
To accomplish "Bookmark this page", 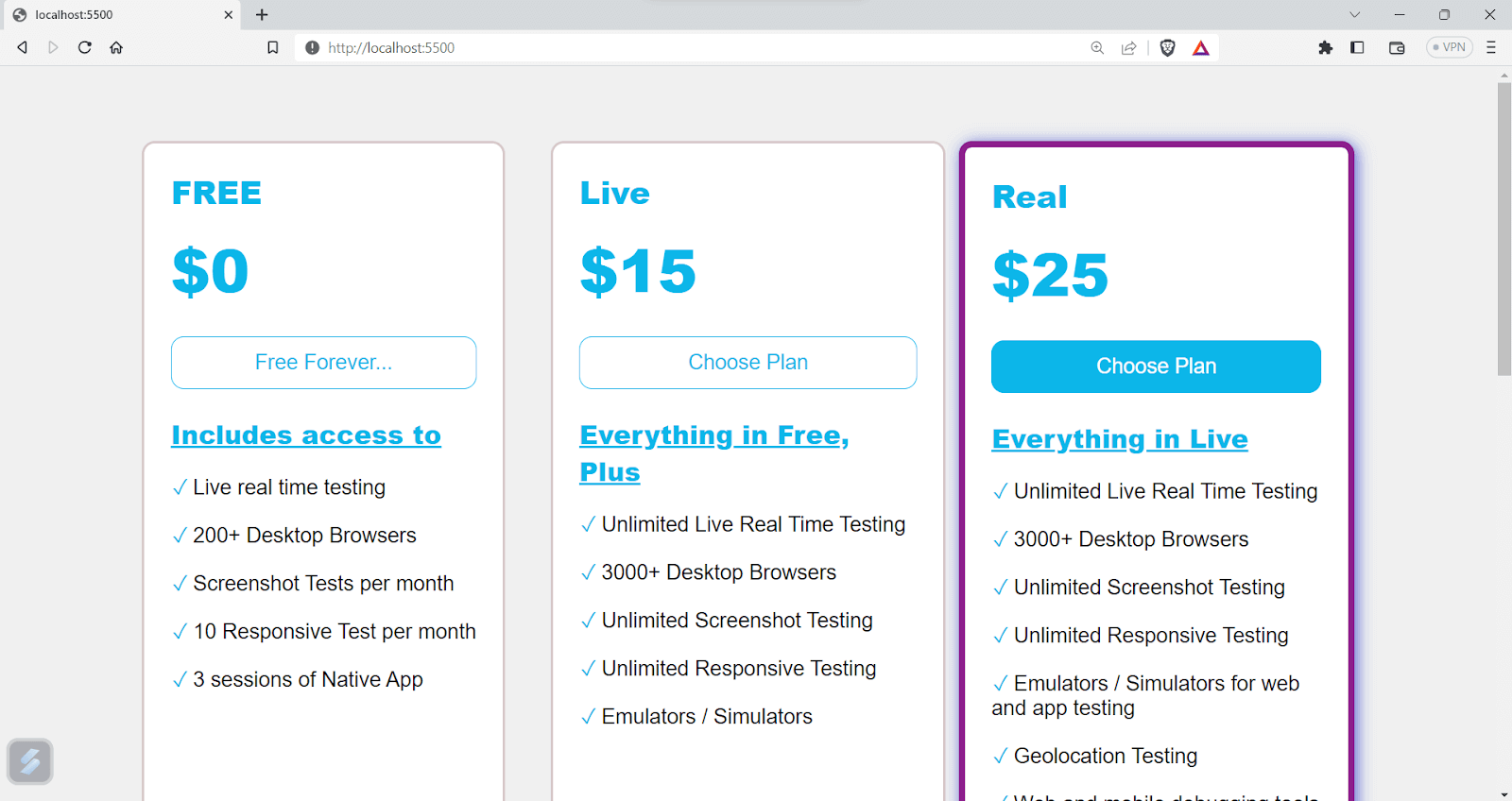I will coord(273,47).
